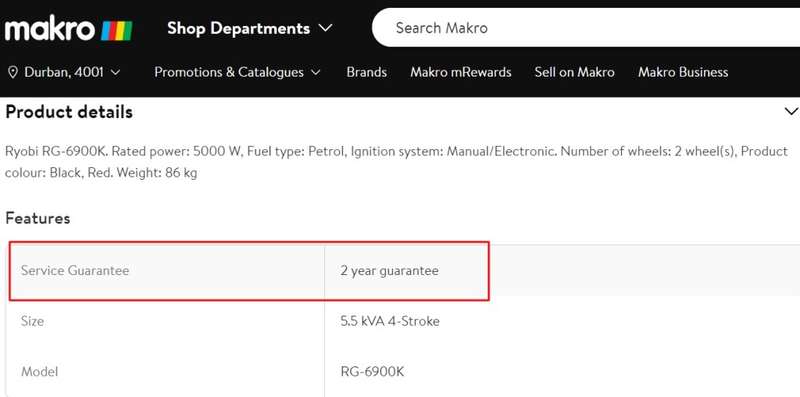Select the Service Guarantee row label

75,270
